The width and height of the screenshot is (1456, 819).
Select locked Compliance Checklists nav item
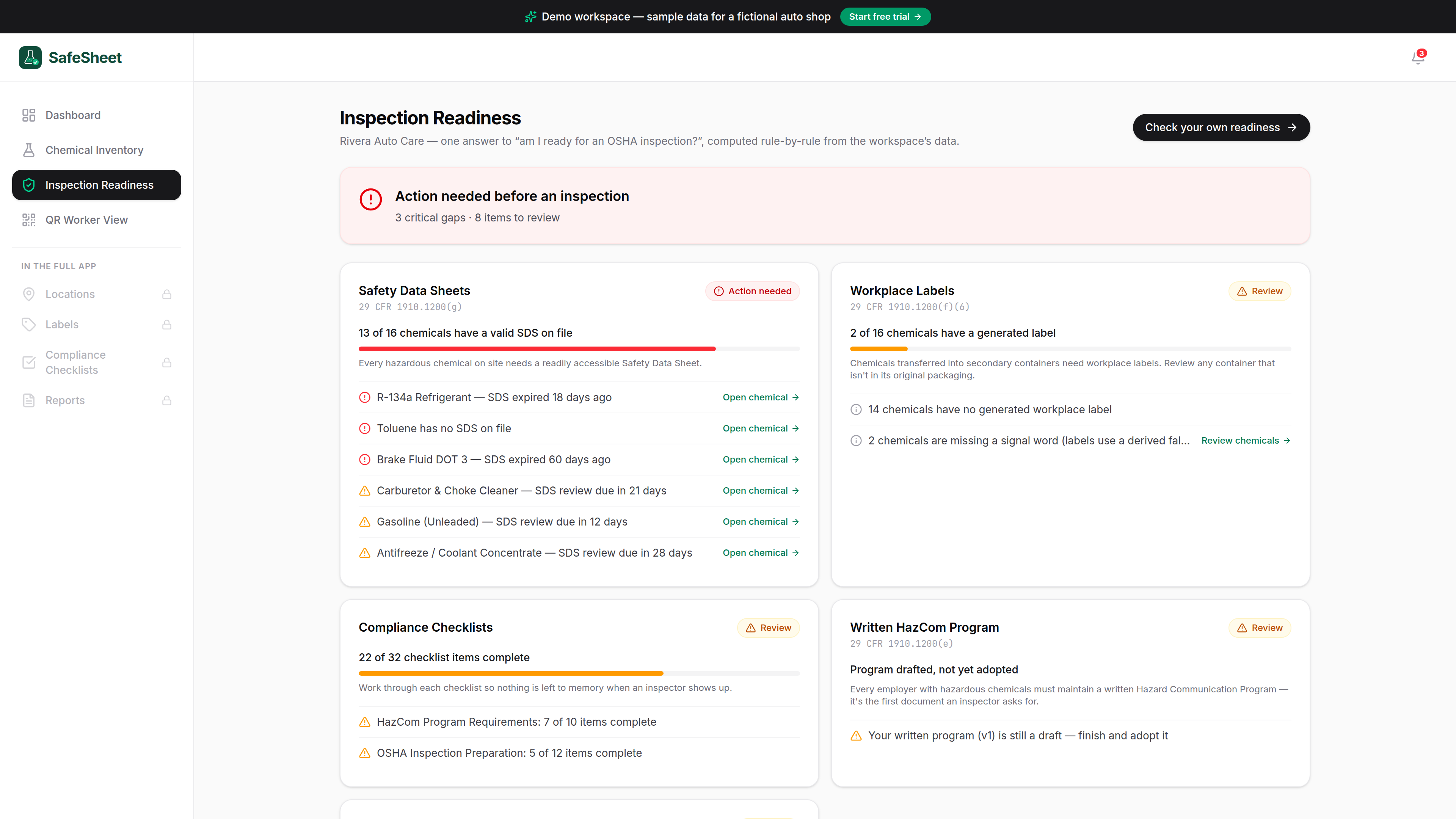click(x=97, y=362)
